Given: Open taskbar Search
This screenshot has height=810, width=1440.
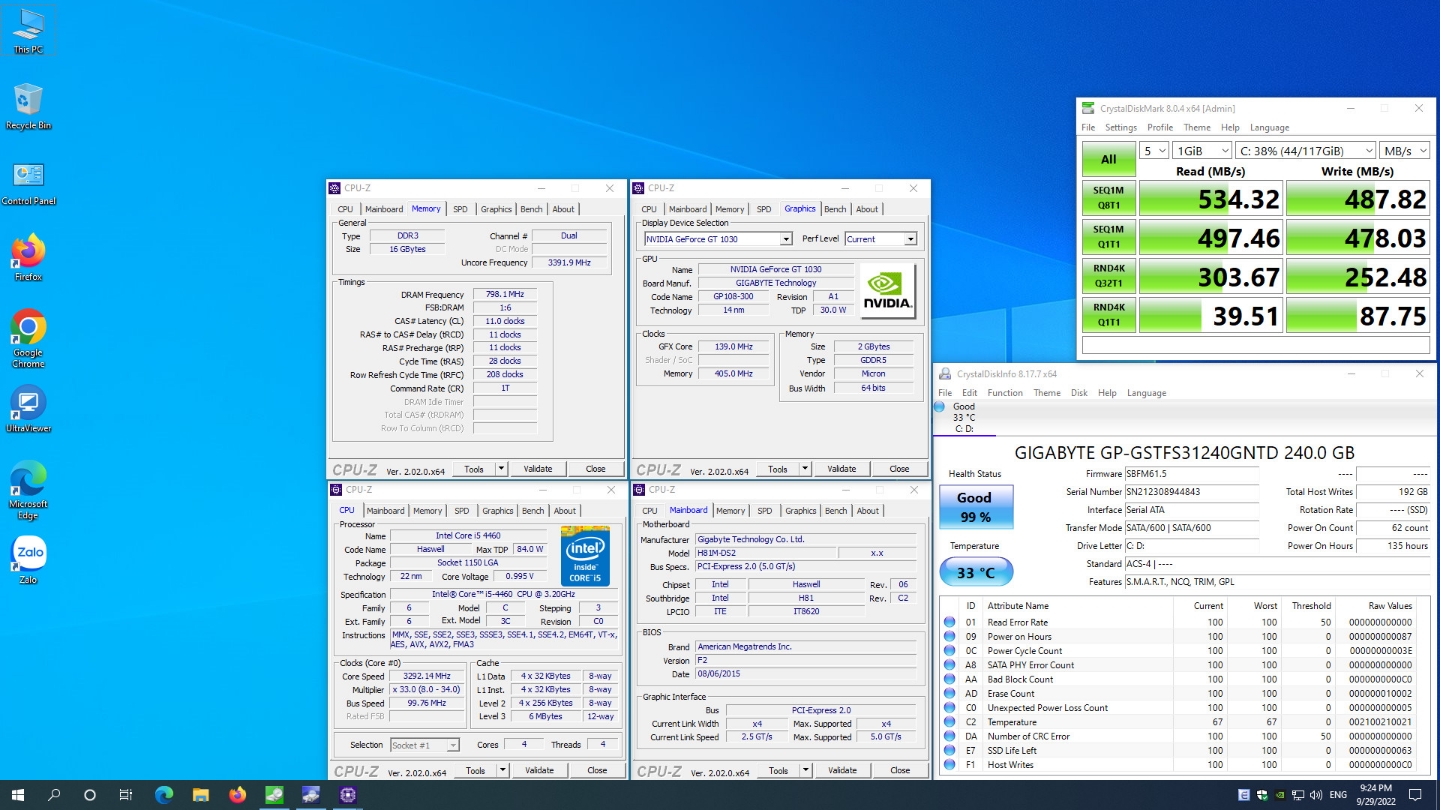Looking at the screenshot, I should (54, 795).
